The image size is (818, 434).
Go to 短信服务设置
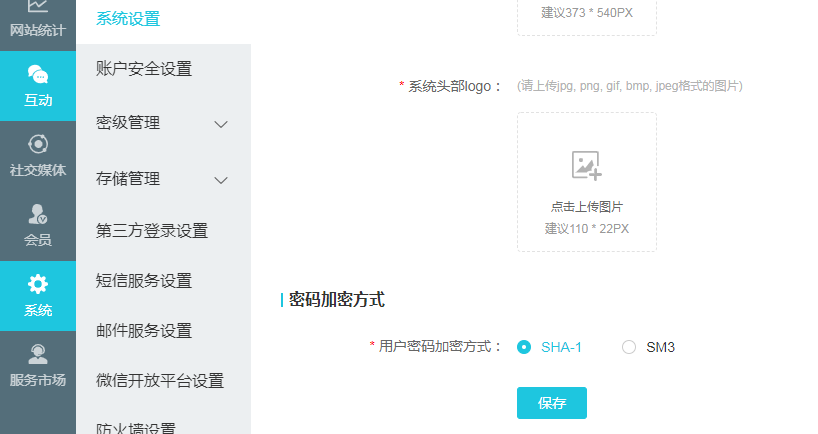coord(144,281)
